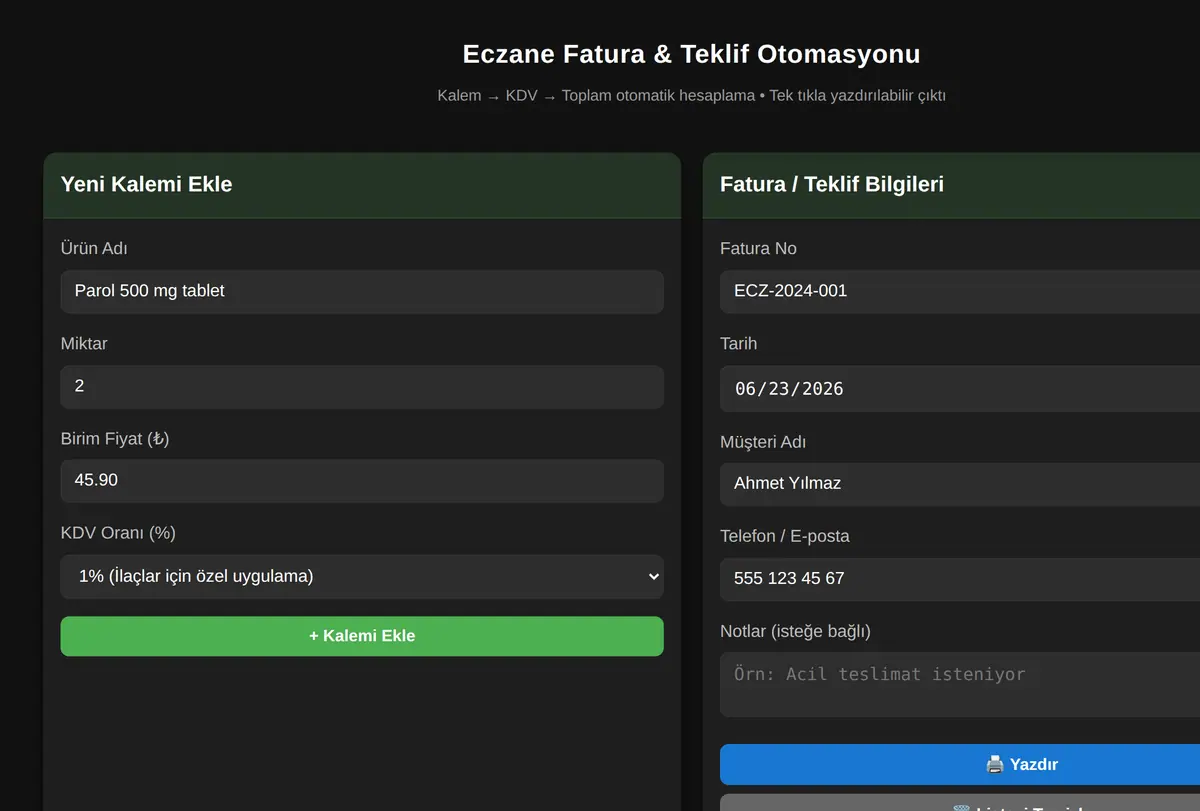Click the Fatura No field ECZ-2024-001
This screenshot has height=811, width=1200.
click(960, 291)
